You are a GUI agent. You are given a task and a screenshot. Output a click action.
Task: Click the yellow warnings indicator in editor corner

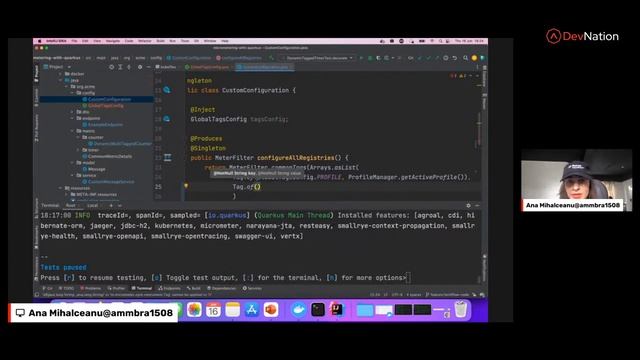pyautogui.click(x=462, y=76)
